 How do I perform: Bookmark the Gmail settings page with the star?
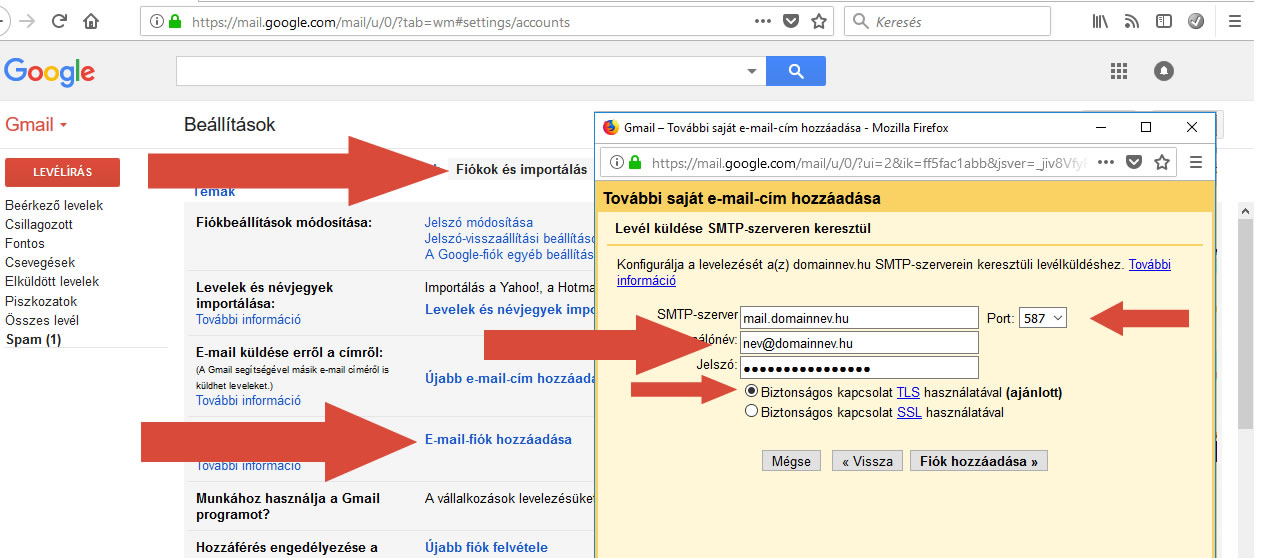(818, 21)
